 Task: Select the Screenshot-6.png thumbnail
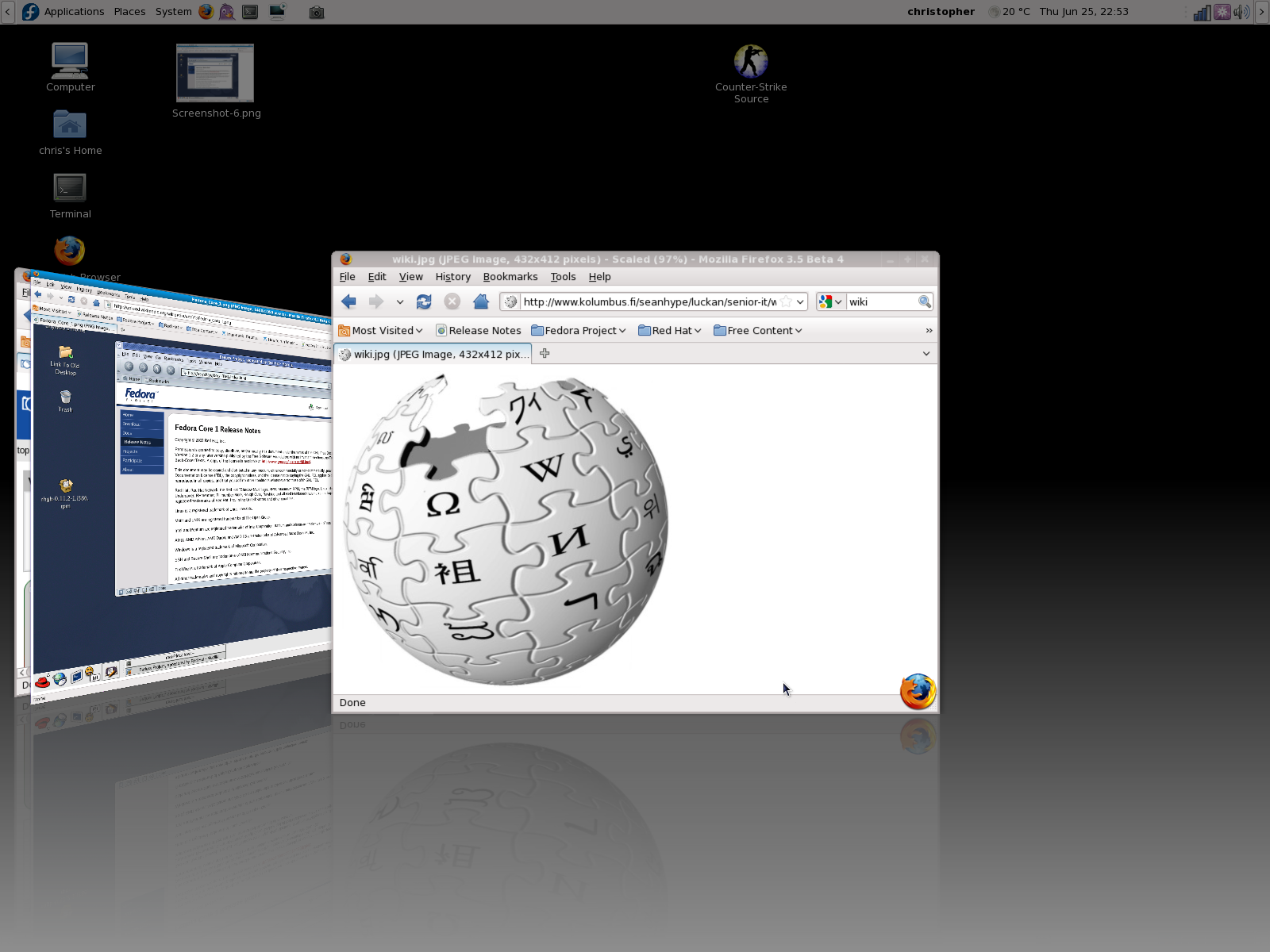coord(216,81)
